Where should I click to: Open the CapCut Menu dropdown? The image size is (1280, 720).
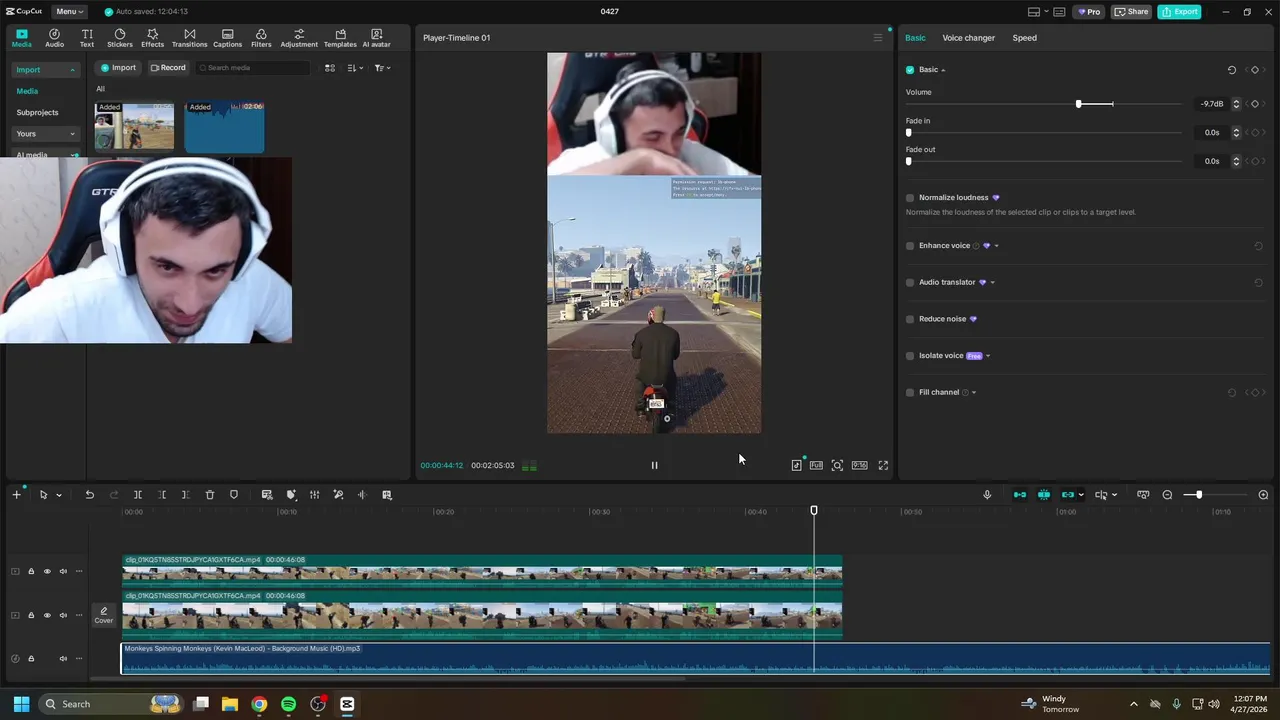(69, 12)
